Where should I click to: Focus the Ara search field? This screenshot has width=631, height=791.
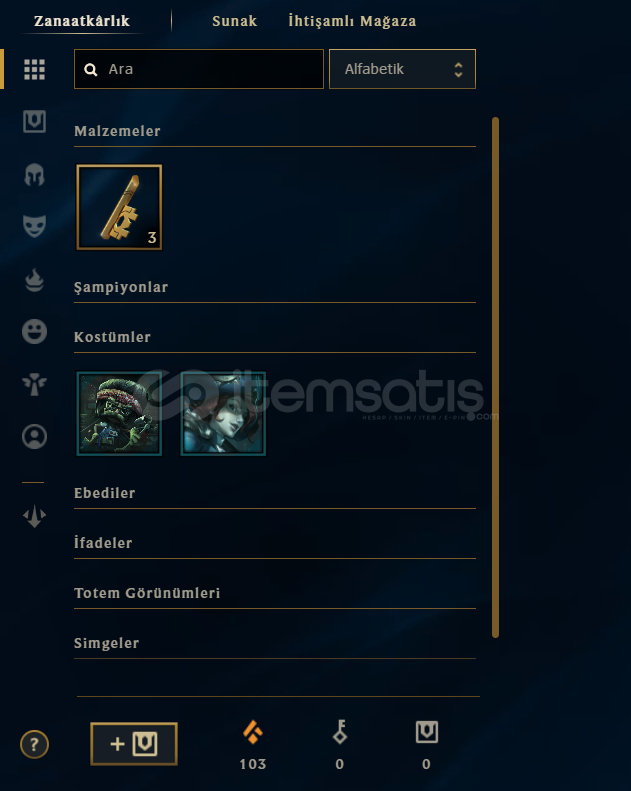[199, 69]
